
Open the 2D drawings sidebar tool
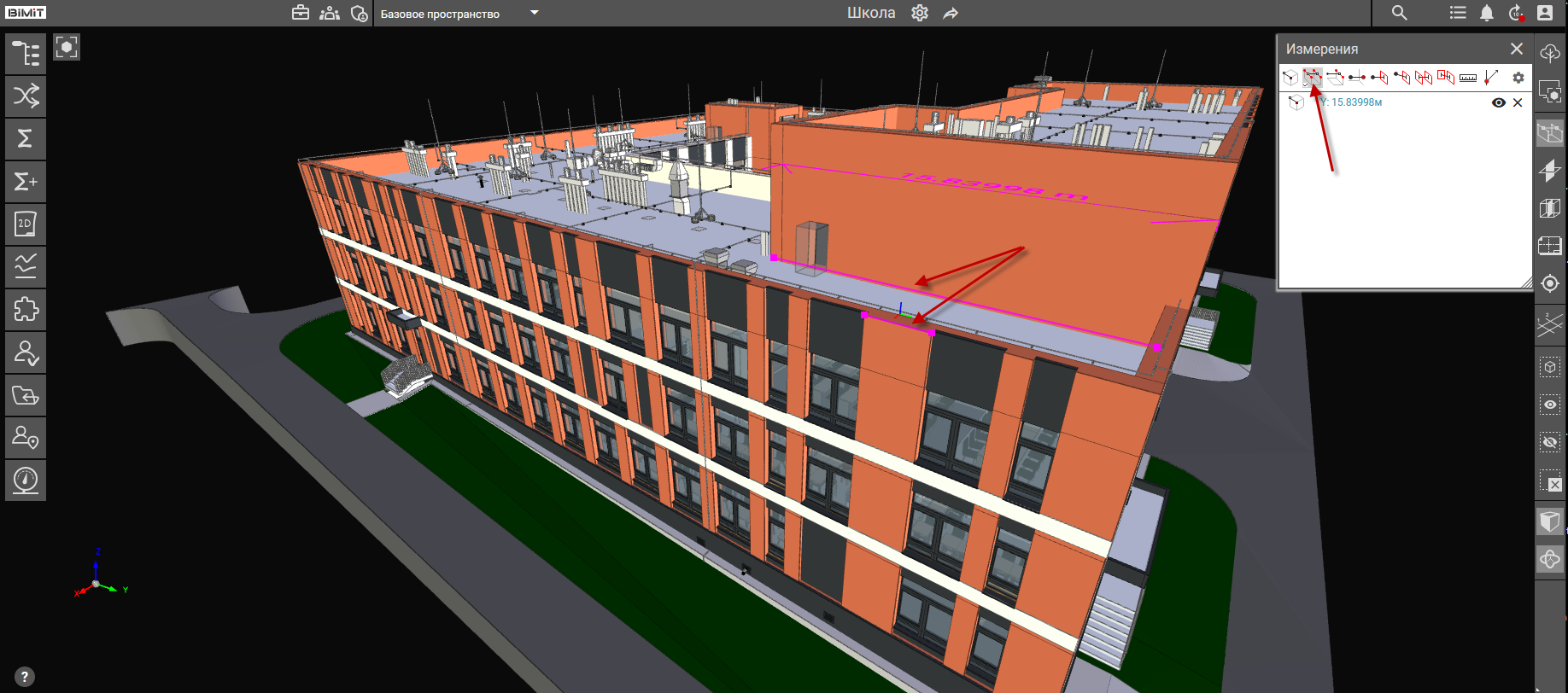[26, 224]
